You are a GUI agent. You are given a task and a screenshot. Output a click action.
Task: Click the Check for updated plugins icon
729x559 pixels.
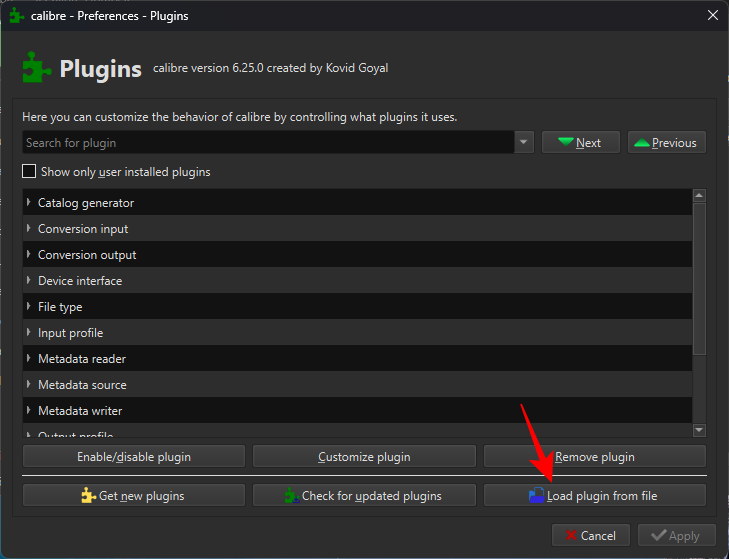(x=291, y=495)
